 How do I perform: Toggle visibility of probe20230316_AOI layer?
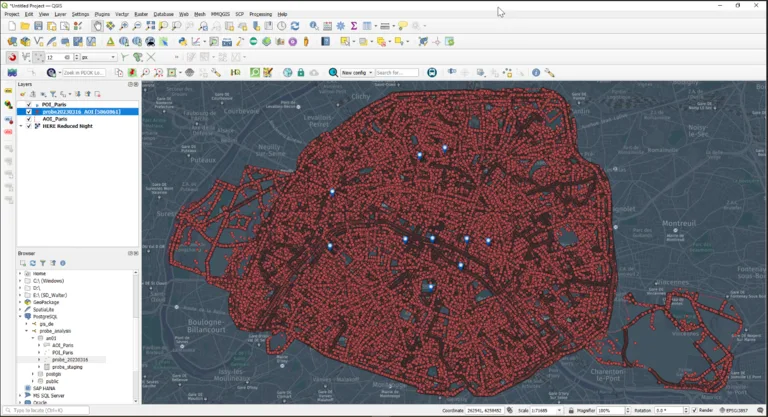point(29,112)
